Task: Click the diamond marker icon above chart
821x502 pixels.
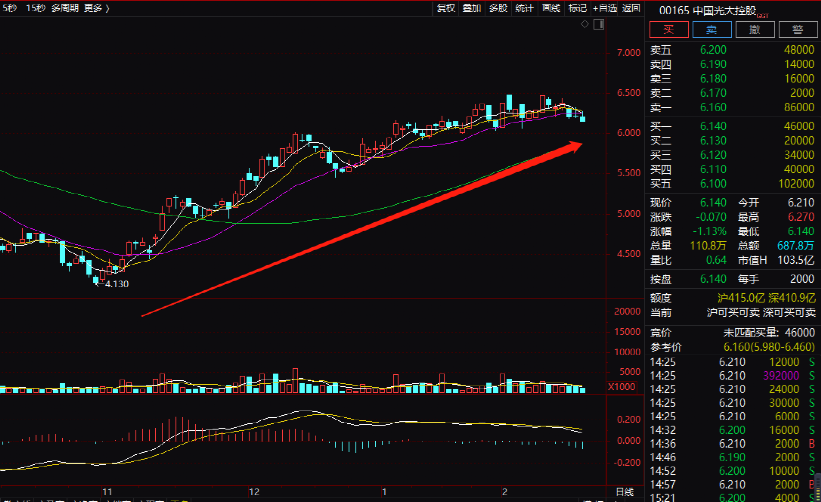Action: [x=585, y=24]
